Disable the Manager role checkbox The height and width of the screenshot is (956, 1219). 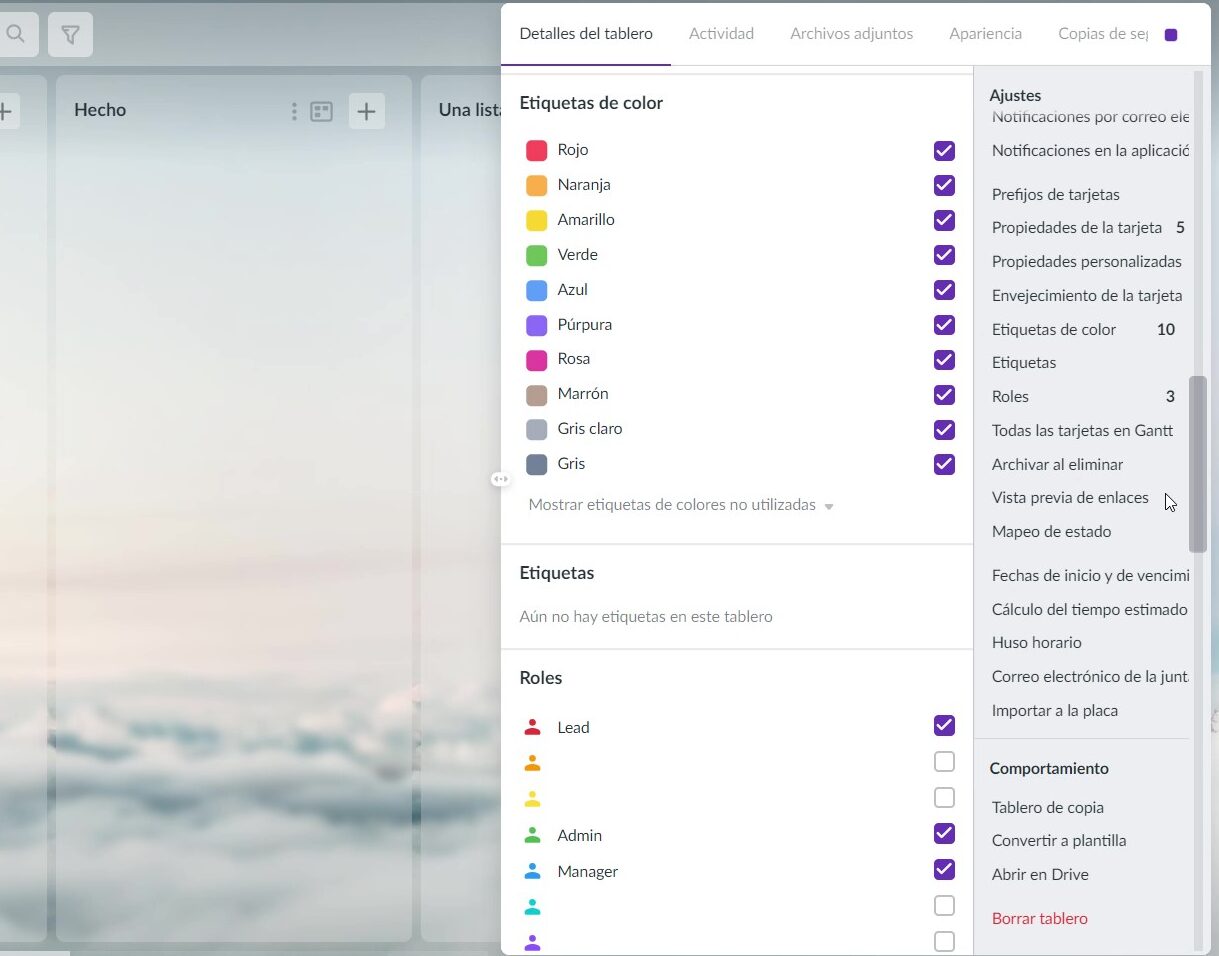[x=944, y=870]
